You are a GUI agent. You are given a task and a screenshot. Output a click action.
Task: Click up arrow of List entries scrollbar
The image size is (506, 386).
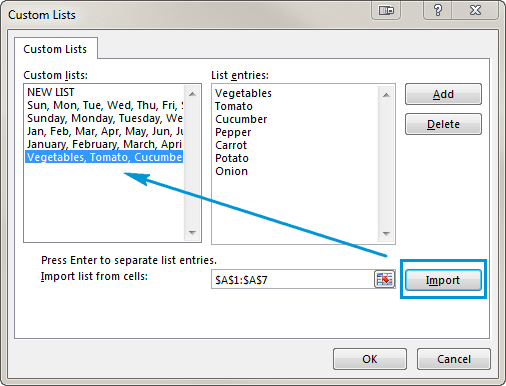tap(386, 95)
